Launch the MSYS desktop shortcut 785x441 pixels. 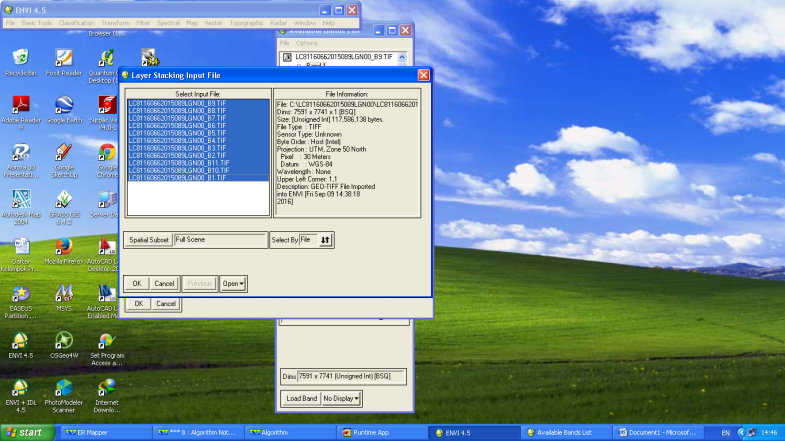64,298
